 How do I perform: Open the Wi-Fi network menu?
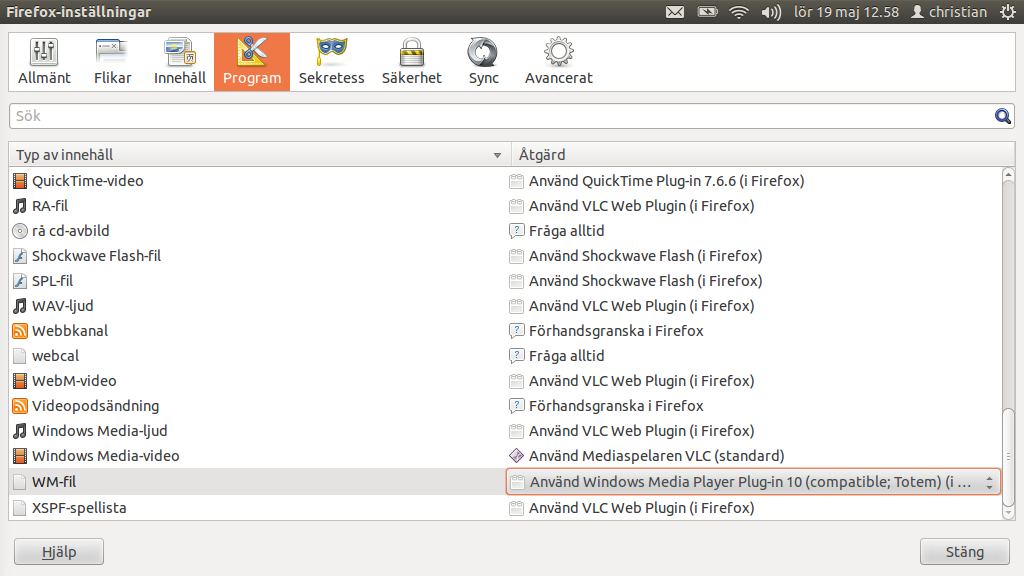tap(739, 12)
